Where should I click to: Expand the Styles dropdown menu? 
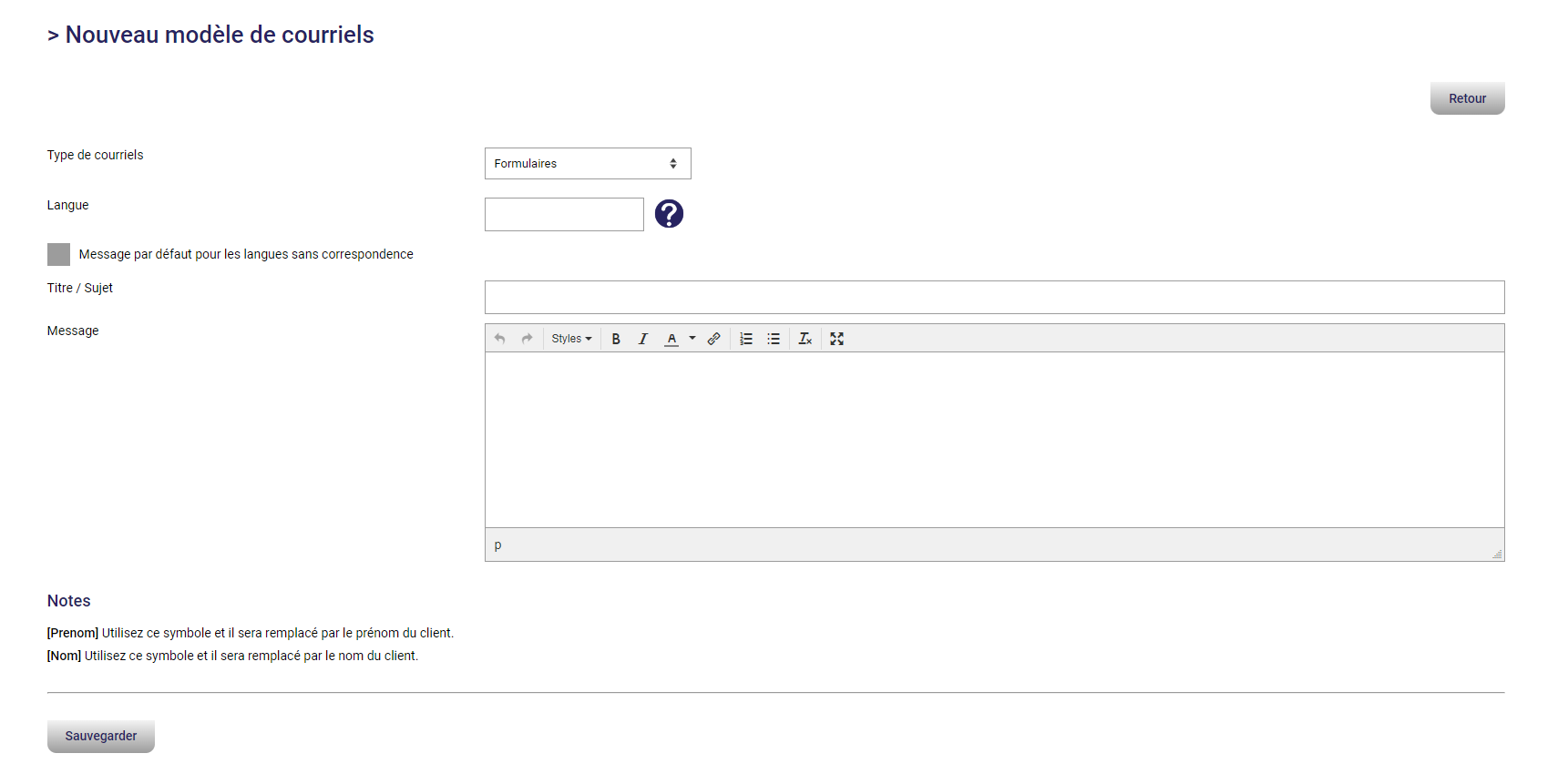coord(571,339)
